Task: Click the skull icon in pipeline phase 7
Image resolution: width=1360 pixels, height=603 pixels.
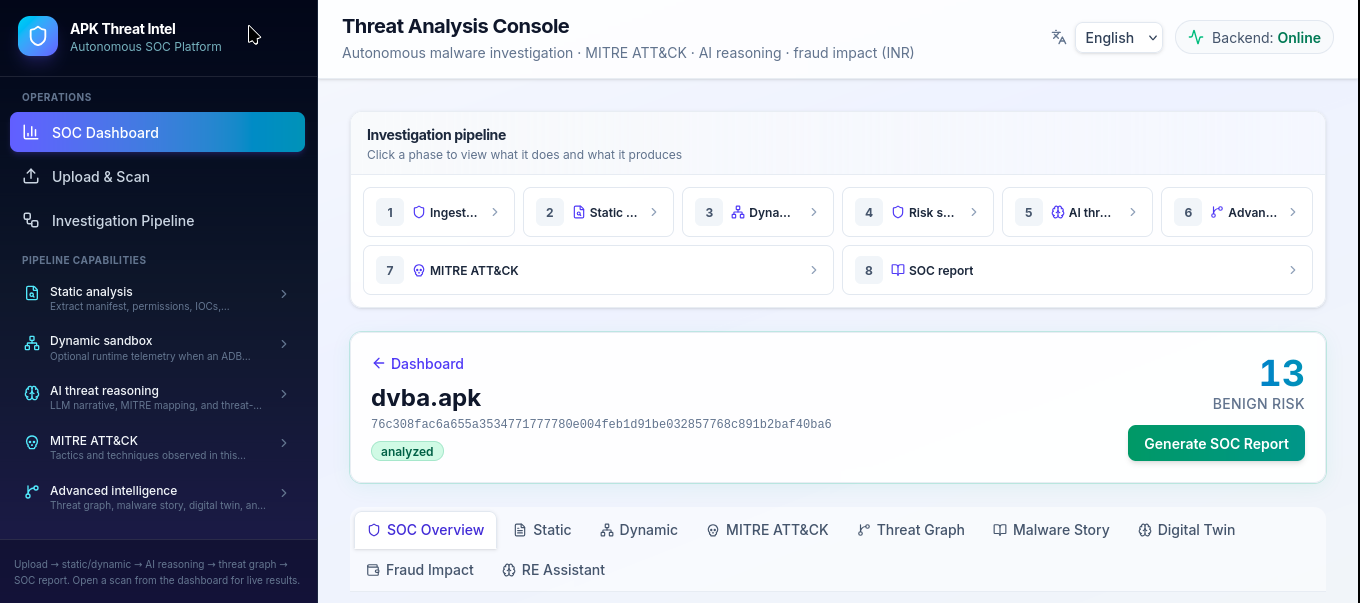Action: pyautogui.click(x=419, y=270)
